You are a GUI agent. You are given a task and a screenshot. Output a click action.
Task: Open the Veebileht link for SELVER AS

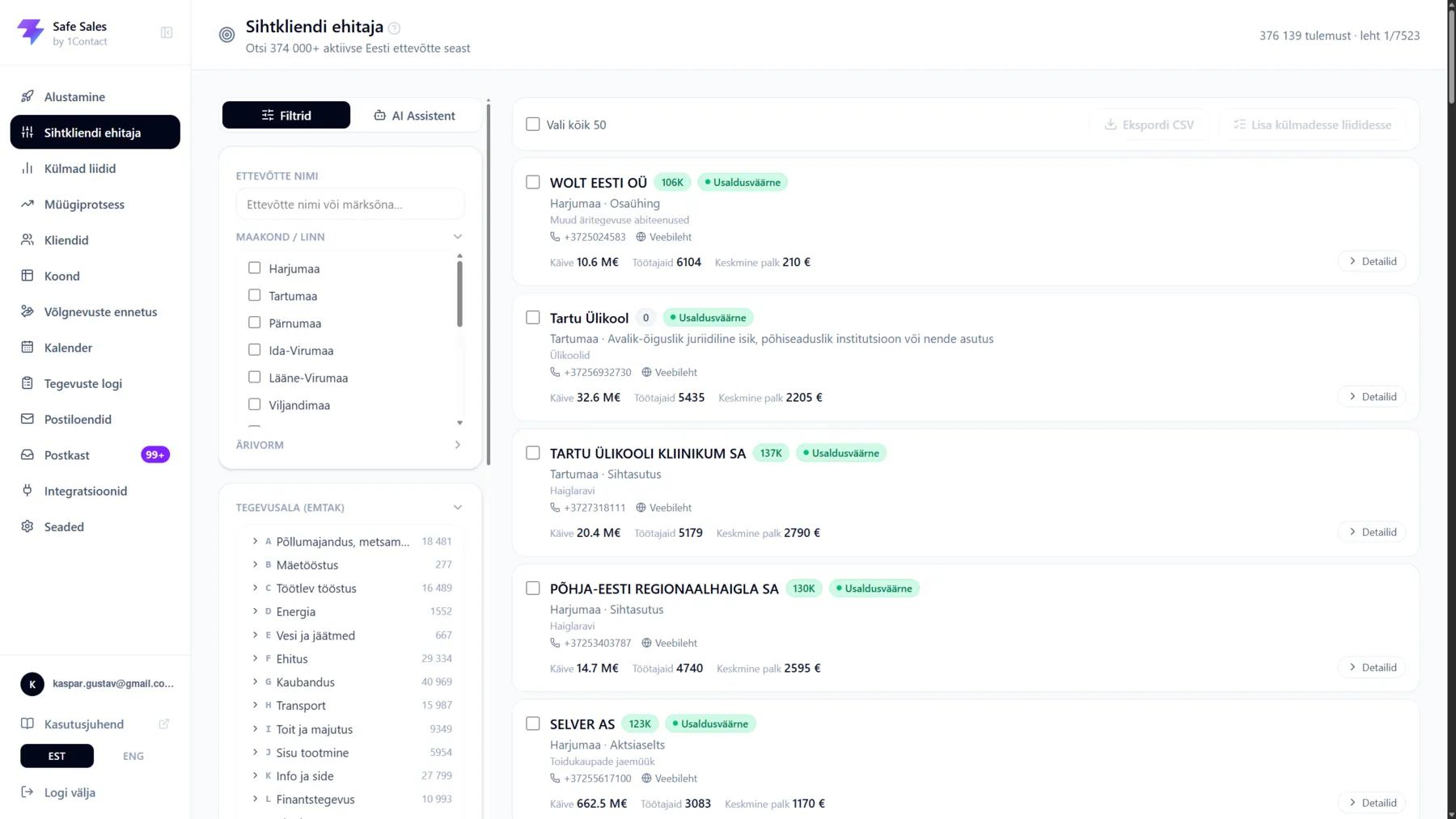pyautogui.click(x=668, y=779)
